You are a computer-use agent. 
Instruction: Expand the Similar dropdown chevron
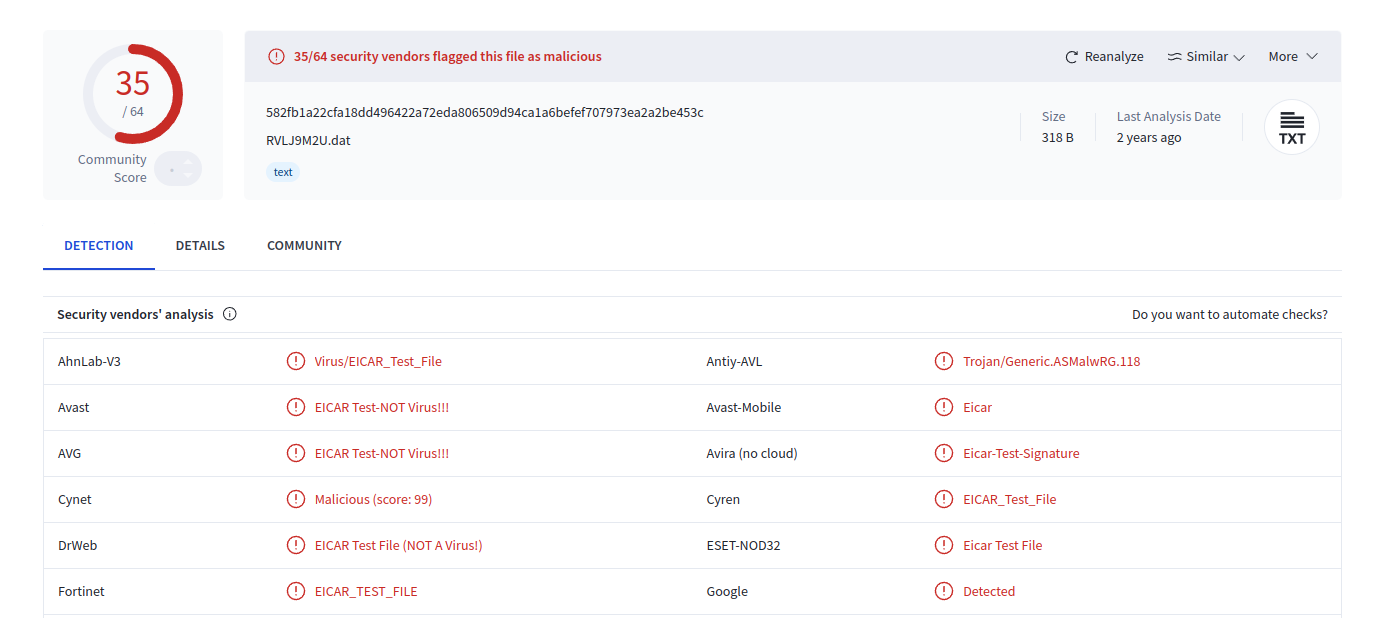point(1239,57)
